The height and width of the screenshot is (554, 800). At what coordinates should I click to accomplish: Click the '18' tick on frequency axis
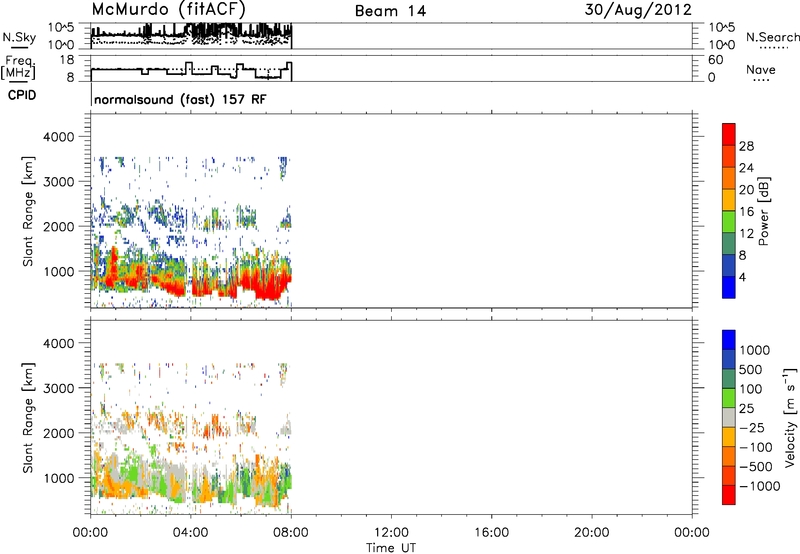[x=68, y=60]
